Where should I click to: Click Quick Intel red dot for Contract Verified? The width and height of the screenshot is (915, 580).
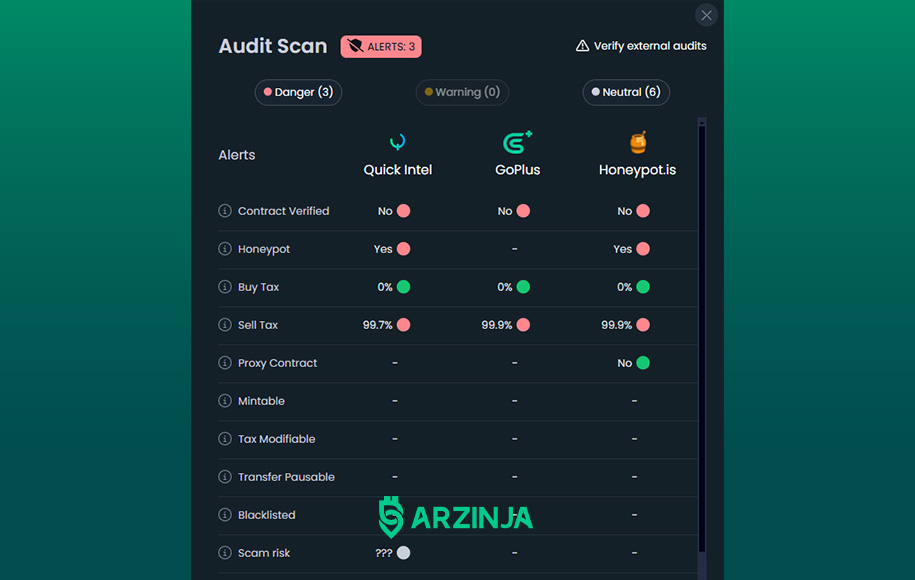(403, 211)
